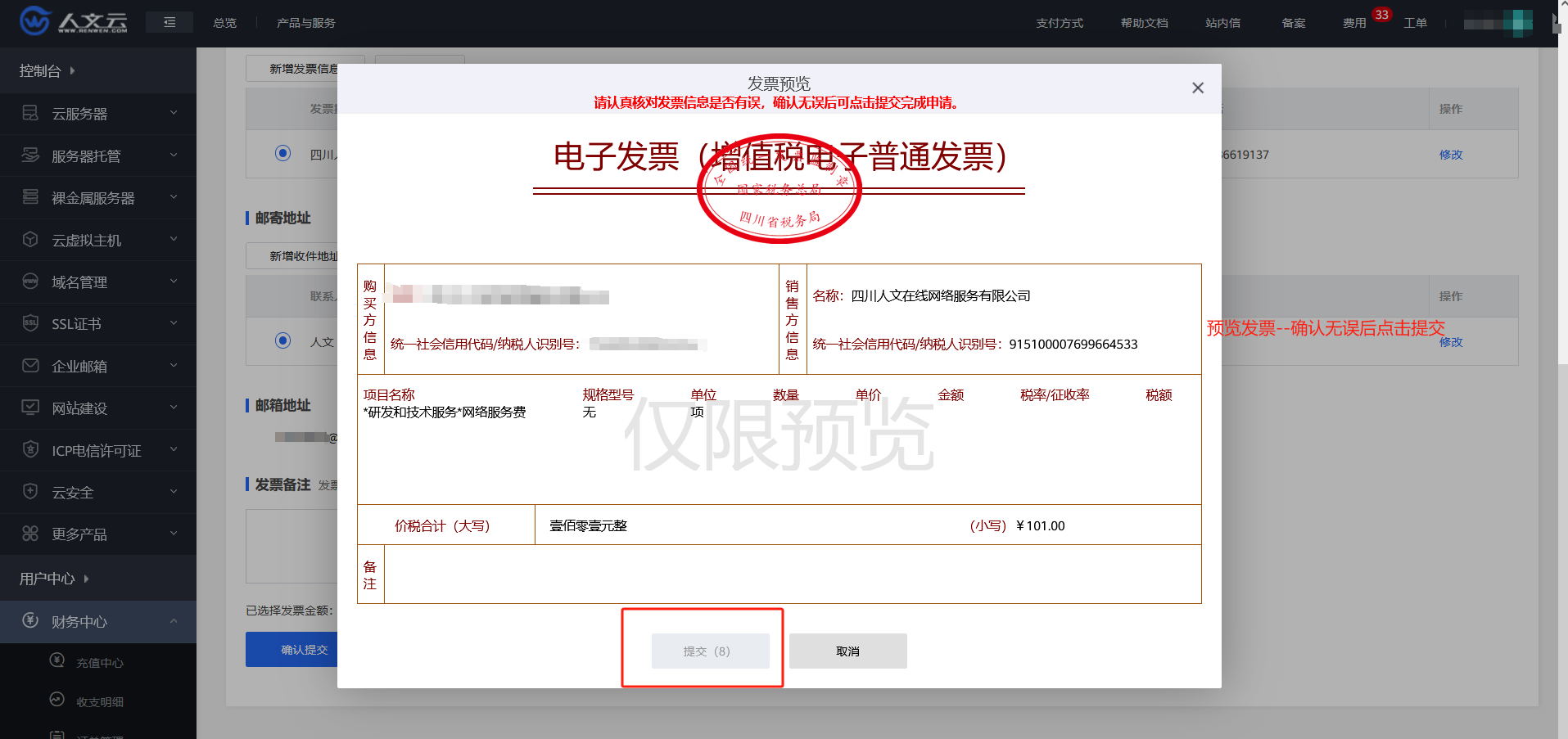Select the 人文 mailing address radio button

283,340
